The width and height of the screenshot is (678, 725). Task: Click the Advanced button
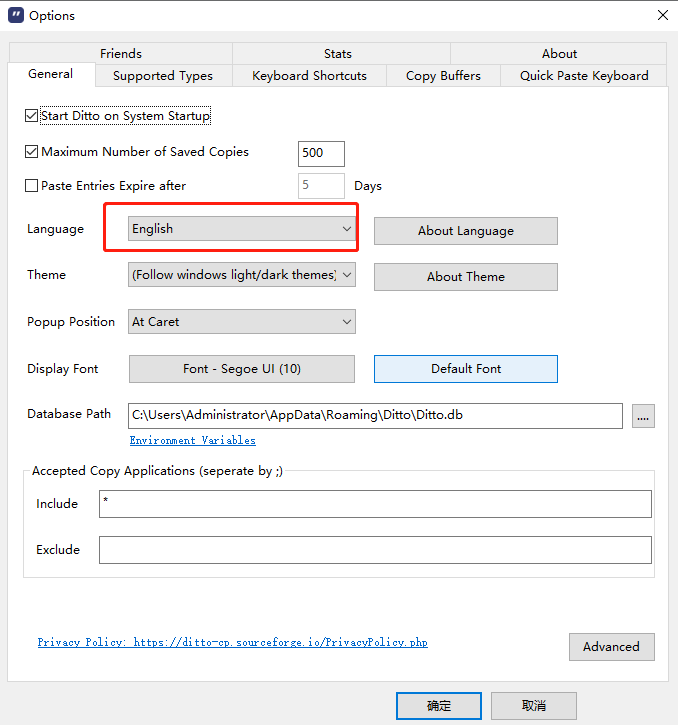click(x=611, y=647)
